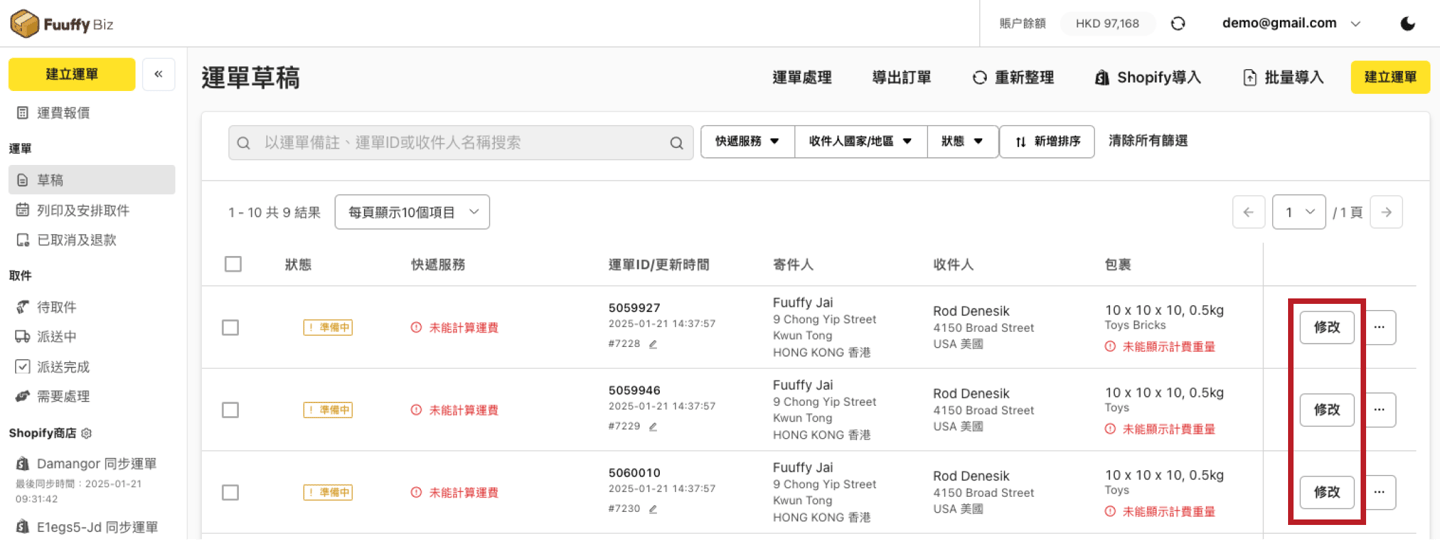
Task: Select checkbox for waybill 5060010
Action: tap(230, 492)
